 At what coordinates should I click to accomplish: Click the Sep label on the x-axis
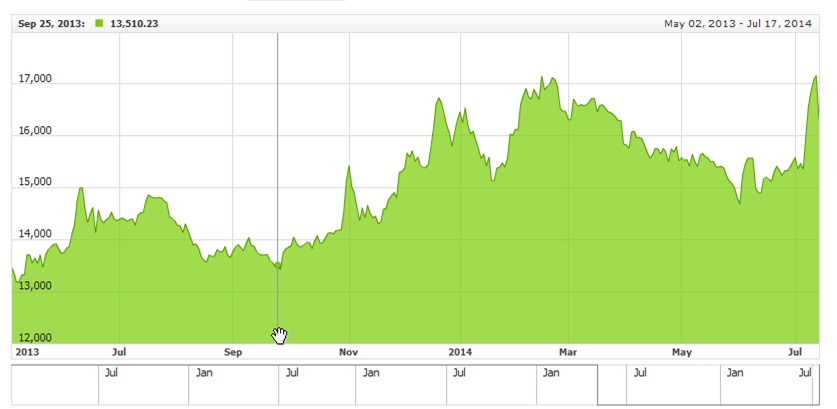point(233,352)
